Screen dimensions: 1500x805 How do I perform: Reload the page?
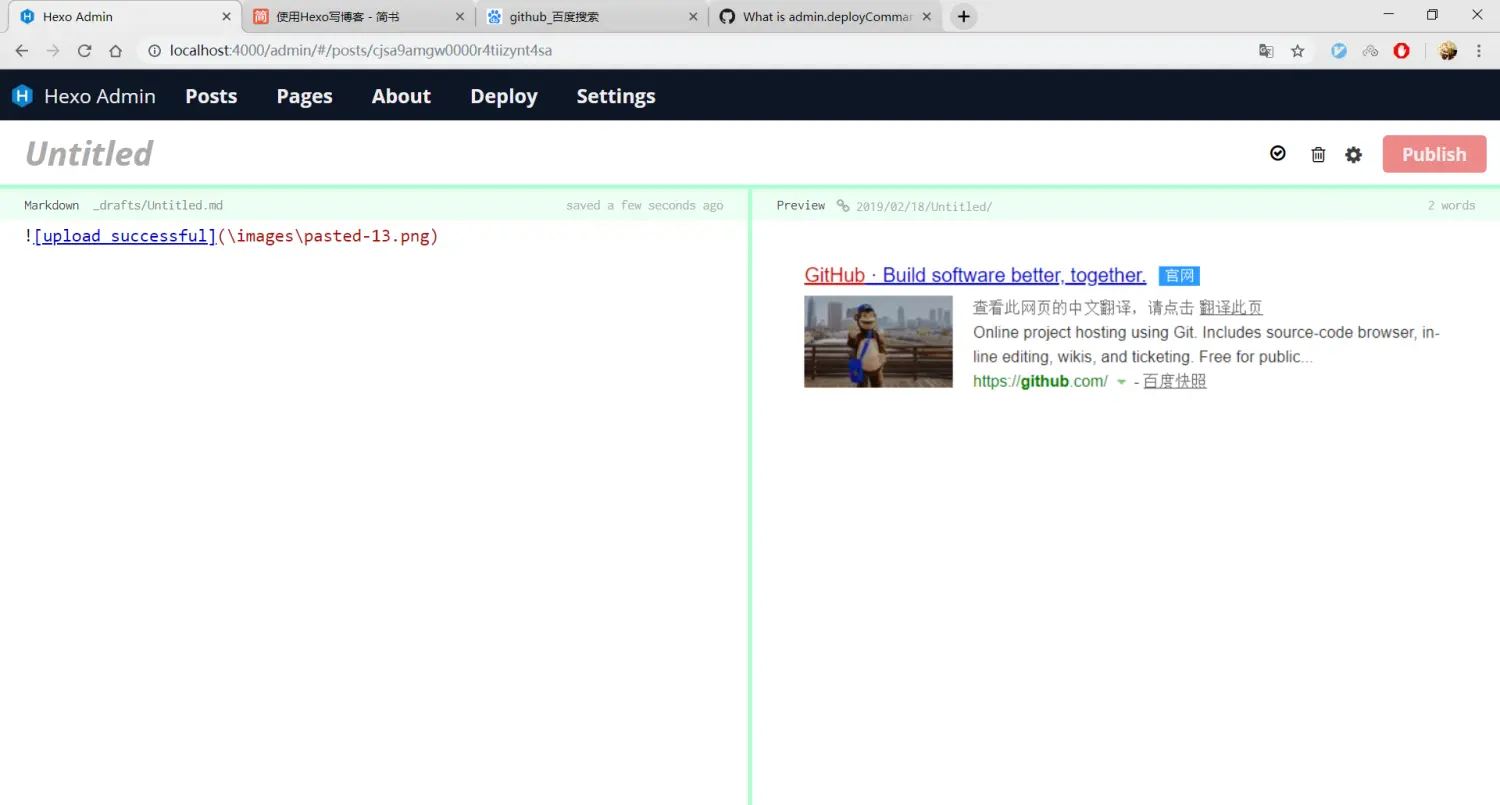coord(84,51)
